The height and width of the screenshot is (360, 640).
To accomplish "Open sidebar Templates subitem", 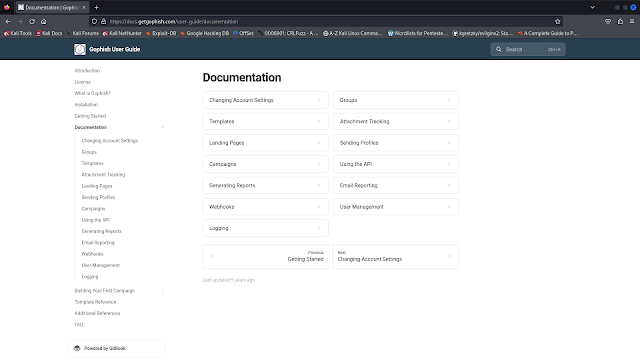I will coord(92,163).
